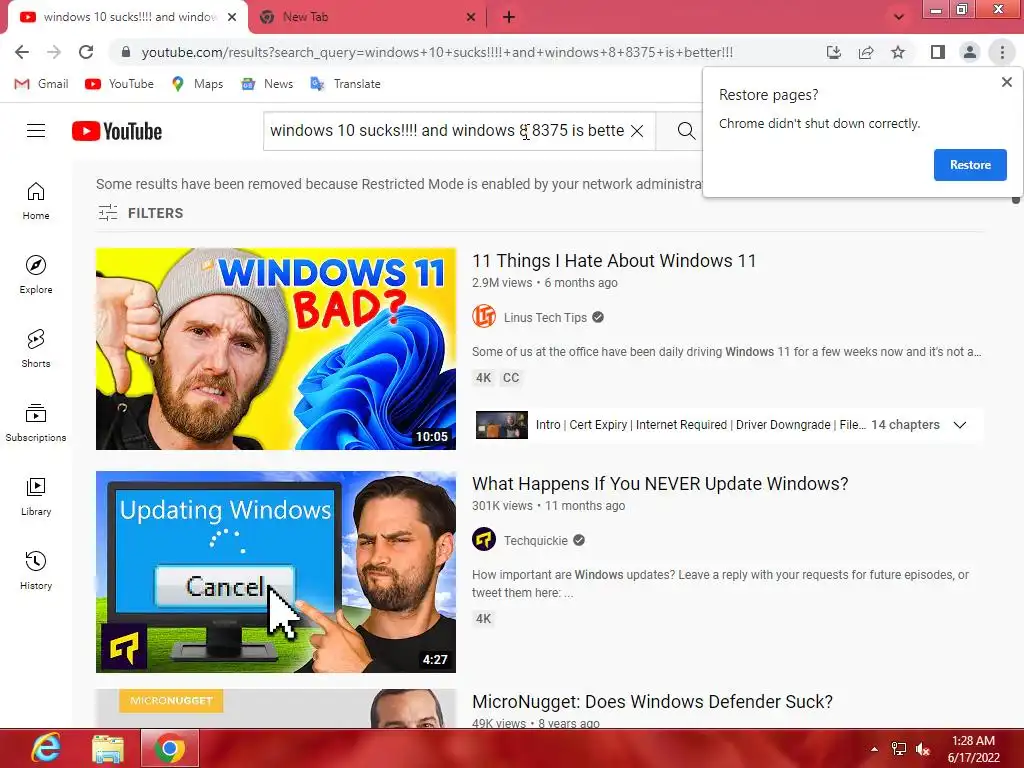Viewport: 1024px width, 768px height.
Task: Open the Updating Windows thumbnail
Action: click(x=276, y=571)
